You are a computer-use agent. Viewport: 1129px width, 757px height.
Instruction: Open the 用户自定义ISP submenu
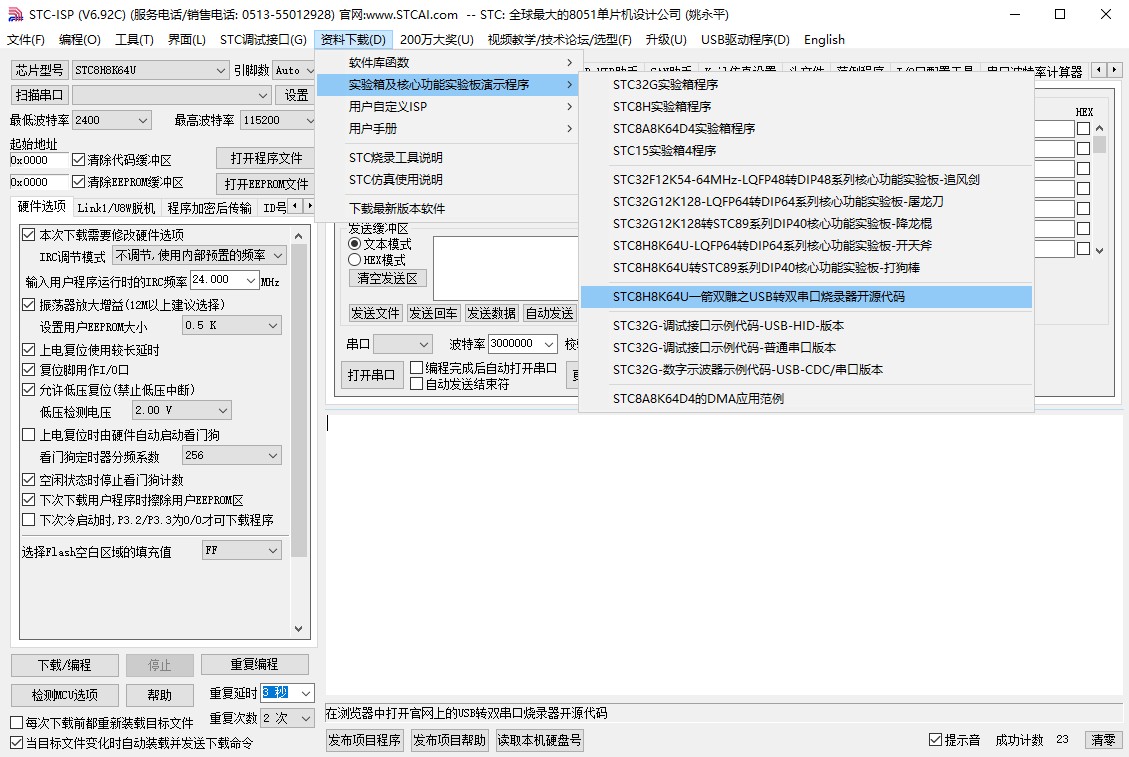coord(446,107)
